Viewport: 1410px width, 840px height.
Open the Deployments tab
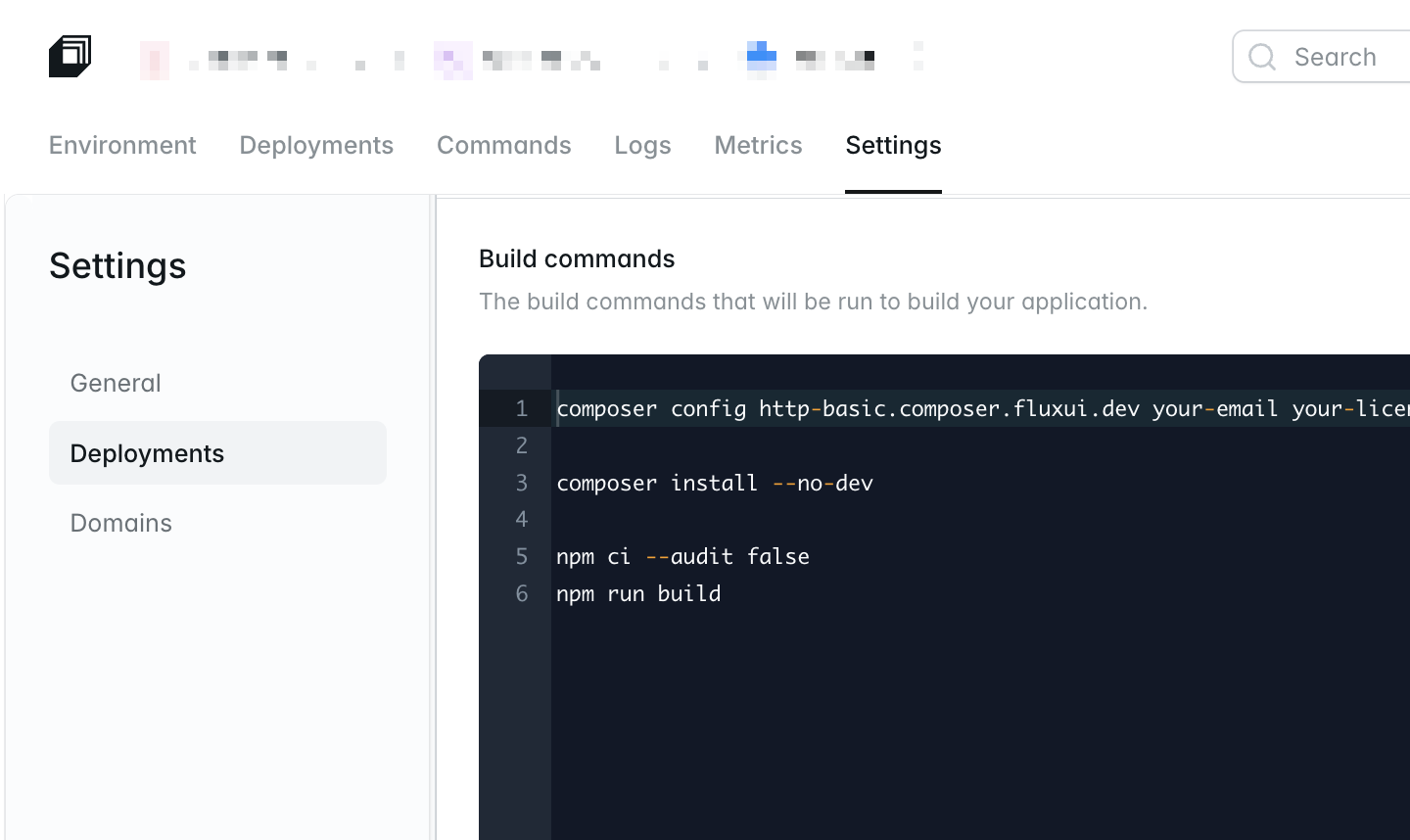point(315,145)
